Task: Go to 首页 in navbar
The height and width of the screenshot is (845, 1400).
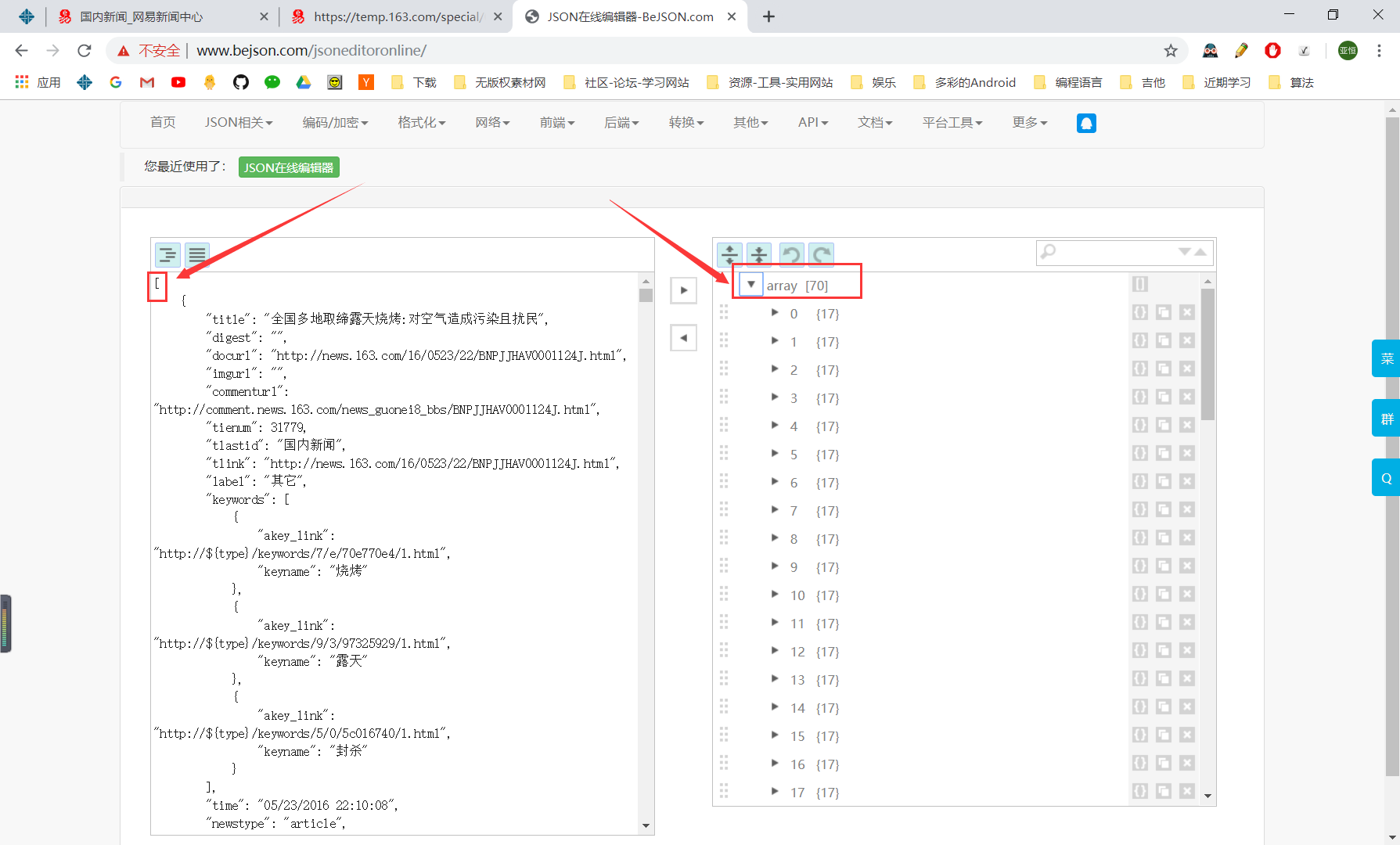Action: pyautogui.click(x=163, y=123)
